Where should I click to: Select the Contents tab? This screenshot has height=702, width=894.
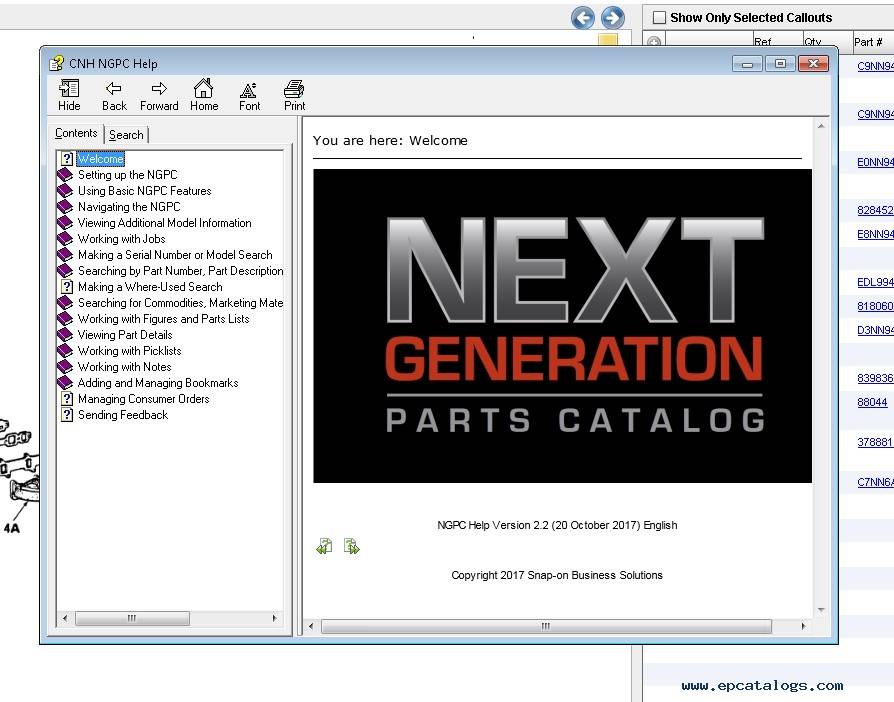click(76, 134)
